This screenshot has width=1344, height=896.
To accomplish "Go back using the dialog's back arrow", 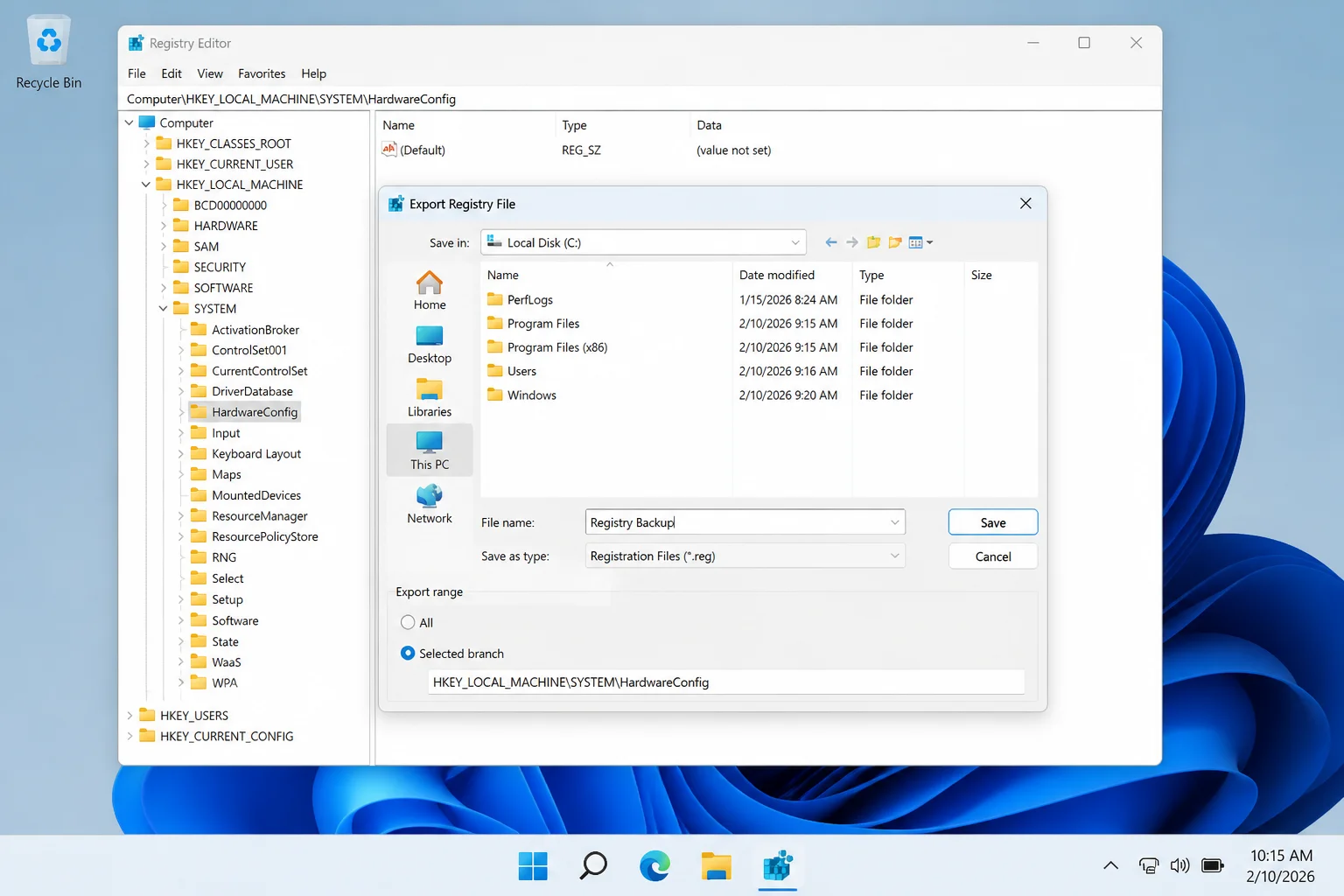I will click(x=831, y=242).
